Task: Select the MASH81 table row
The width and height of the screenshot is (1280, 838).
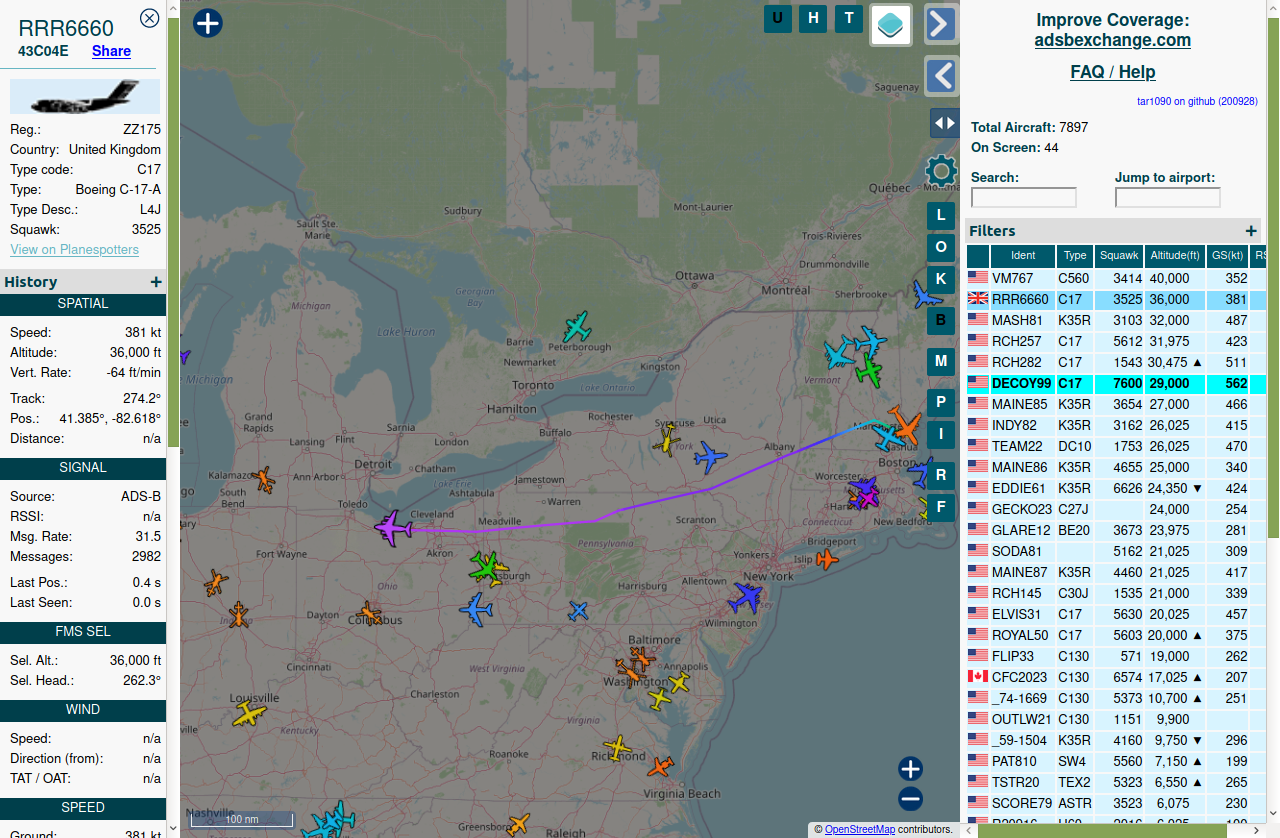Action: click(1116, 320)
